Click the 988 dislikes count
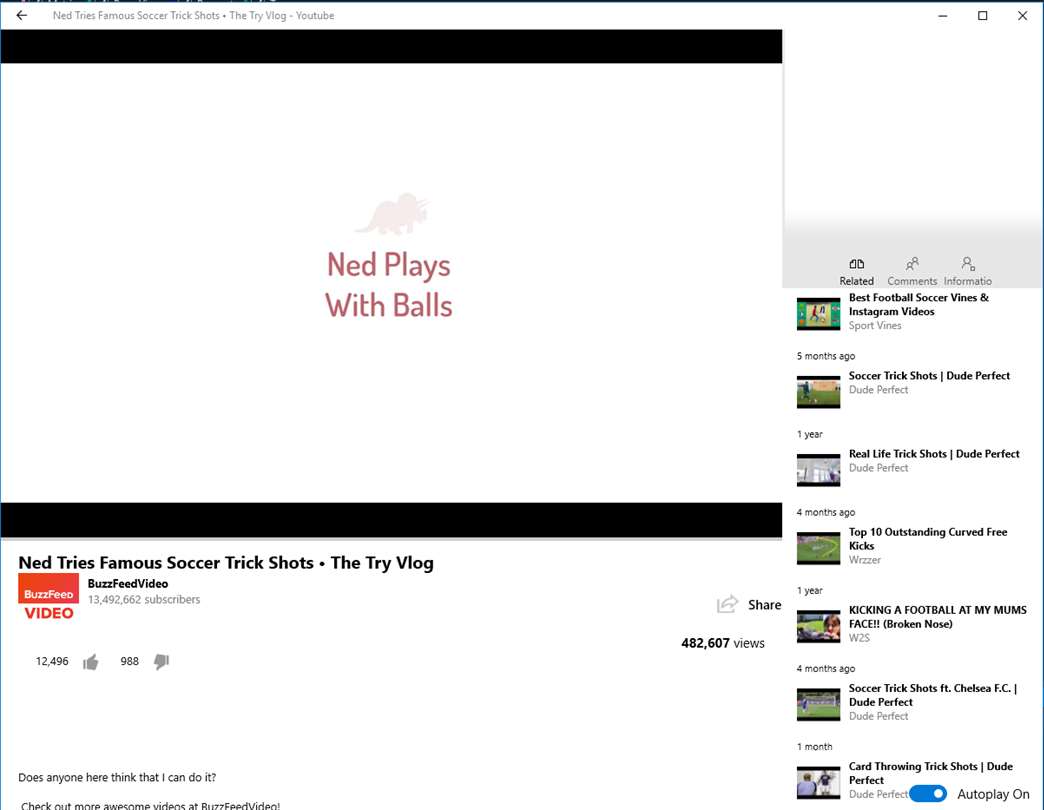 [129, 661]
